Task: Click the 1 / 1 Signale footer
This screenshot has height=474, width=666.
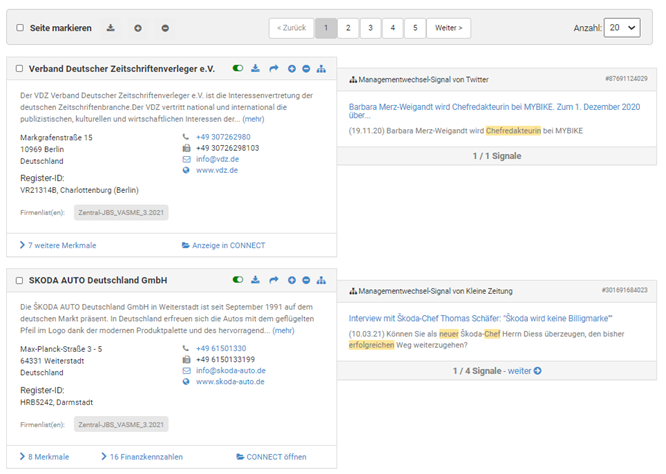Action: point(497,156)
